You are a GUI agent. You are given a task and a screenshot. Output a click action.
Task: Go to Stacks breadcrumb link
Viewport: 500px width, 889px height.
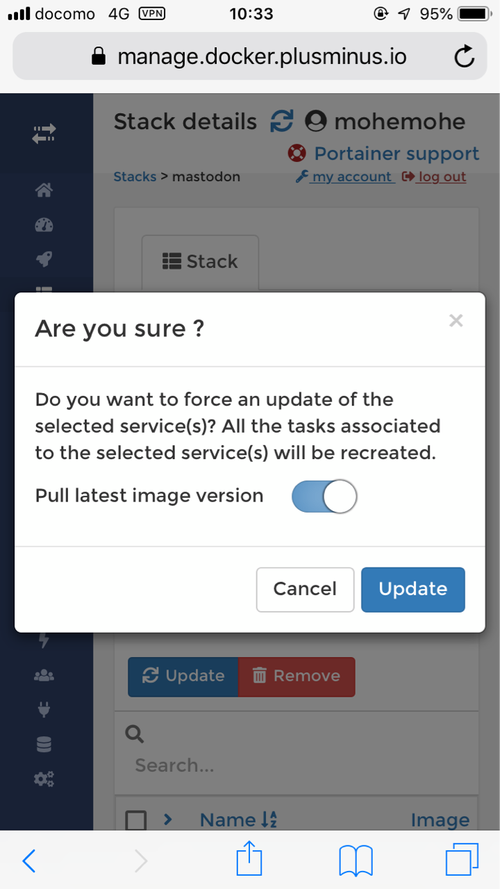pos(135,177)
